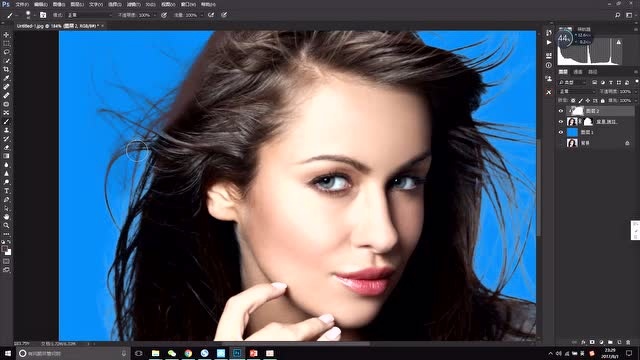Open the 编辑 menu
The width and height of the screenshot is (640, 360).
click(40, 4)
